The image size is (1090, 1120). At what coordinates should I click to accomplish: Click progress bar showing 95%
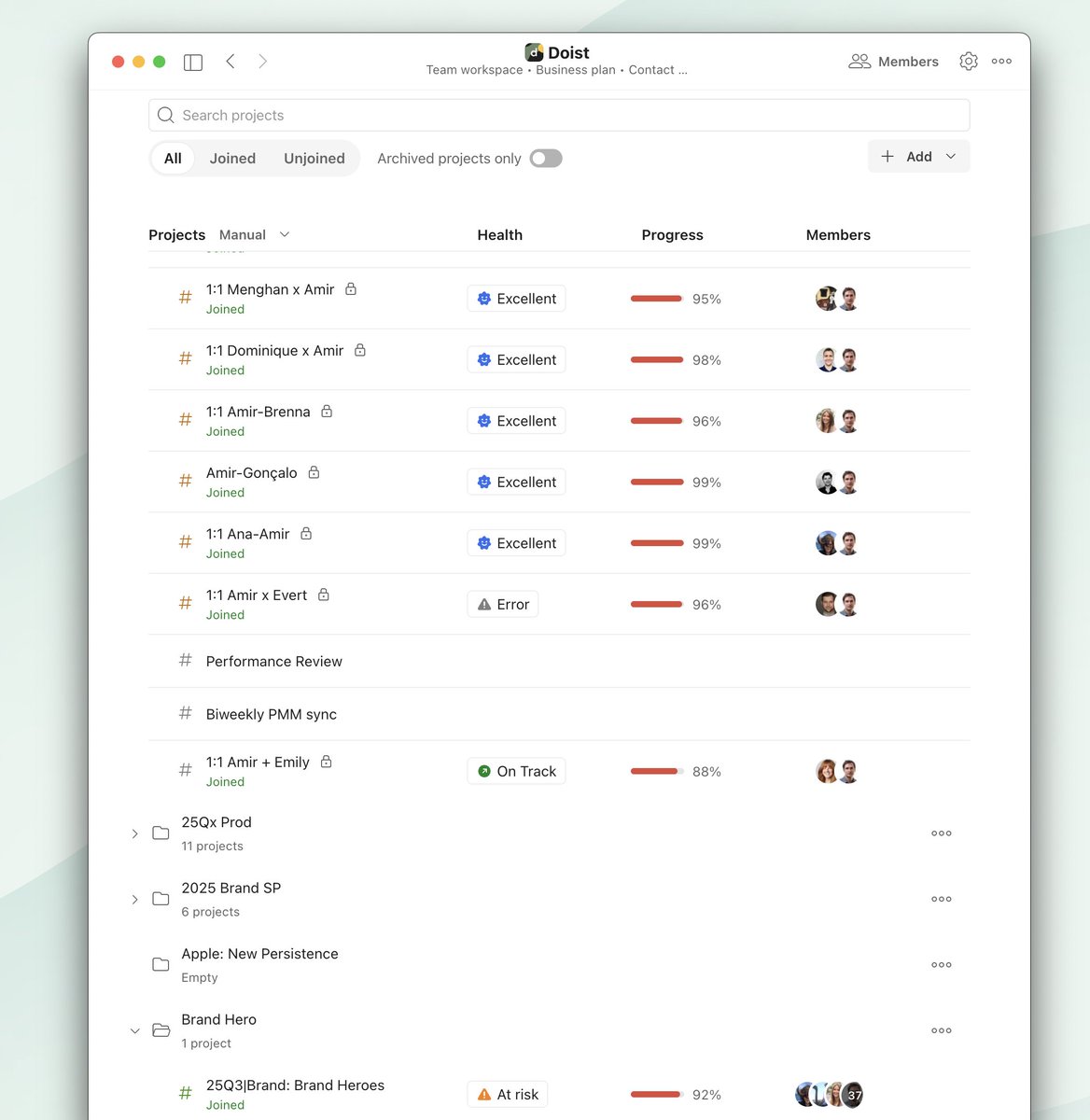(657, 299)
